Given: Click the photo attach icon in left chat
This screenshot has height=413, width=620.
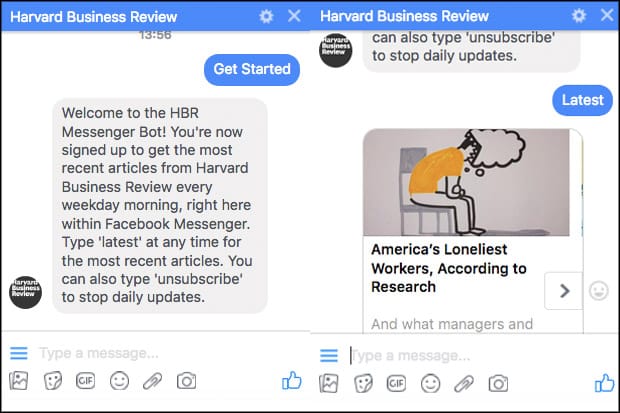Looking at the screenshot, I should pos(19,381).
